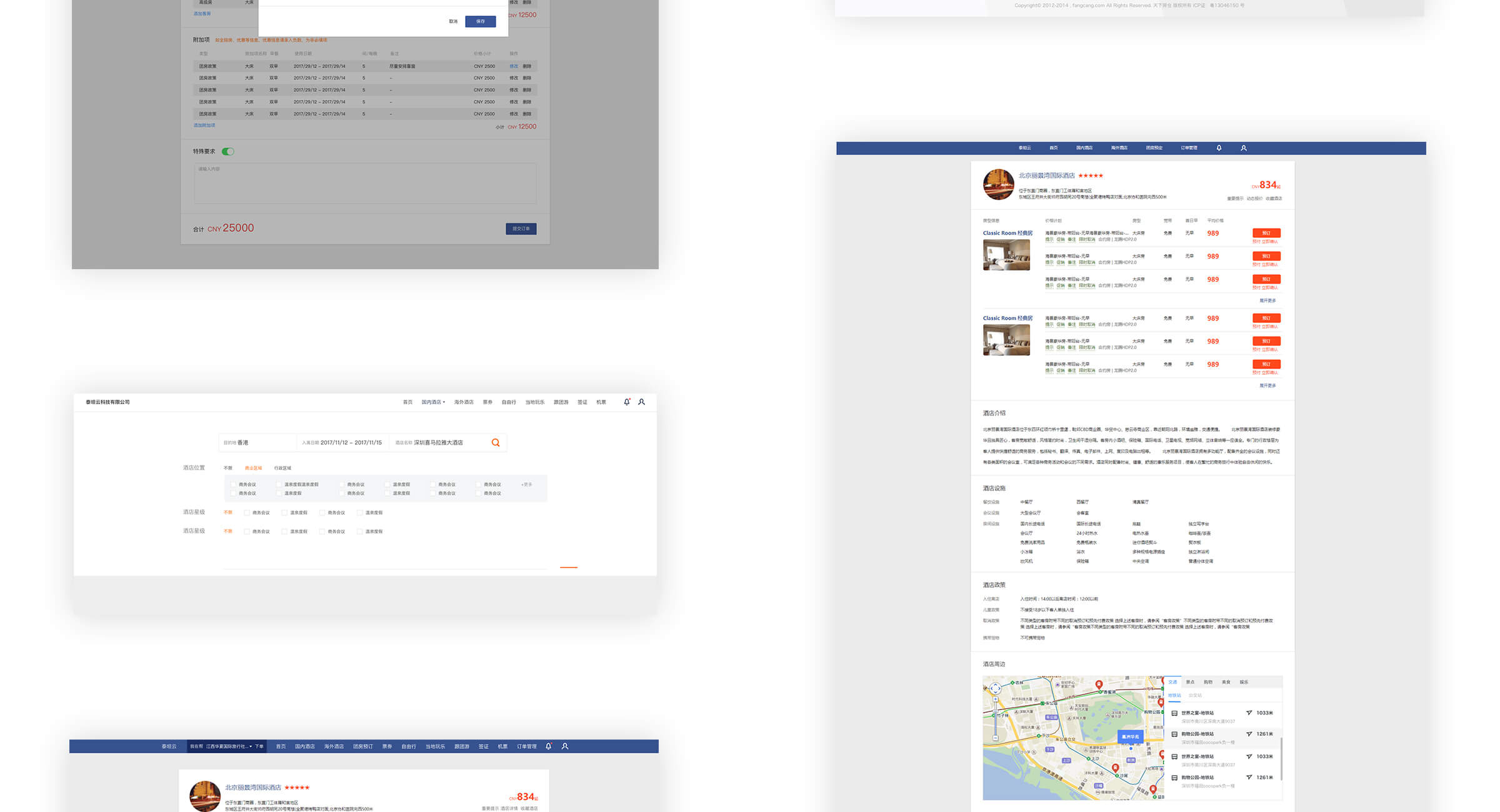Click map zoom-in plus button
Image resolution: width=1500 pixels, height=812 pixels.
(996, 699)
